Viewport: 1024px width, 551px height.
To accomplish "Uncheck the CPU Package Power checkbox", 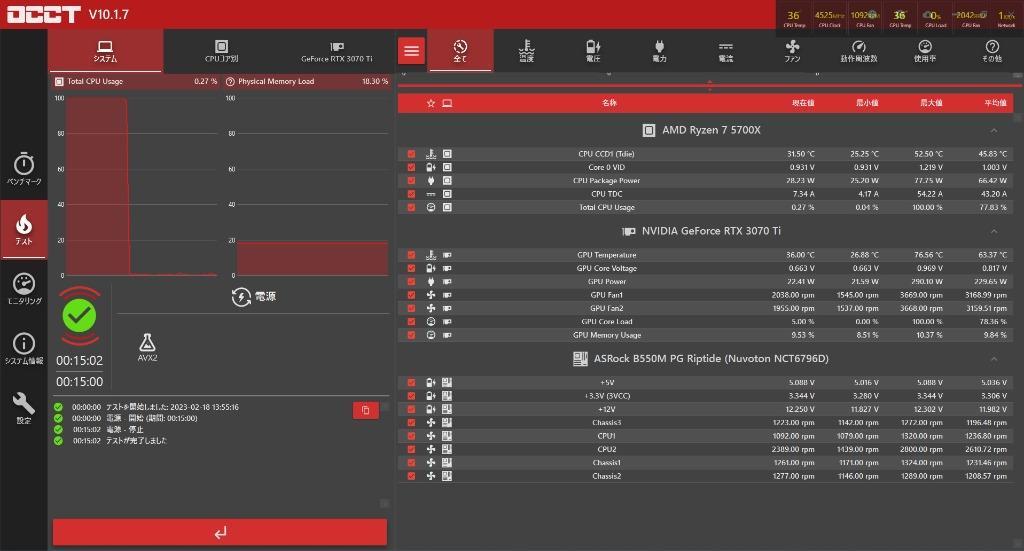I will [411, 181].
